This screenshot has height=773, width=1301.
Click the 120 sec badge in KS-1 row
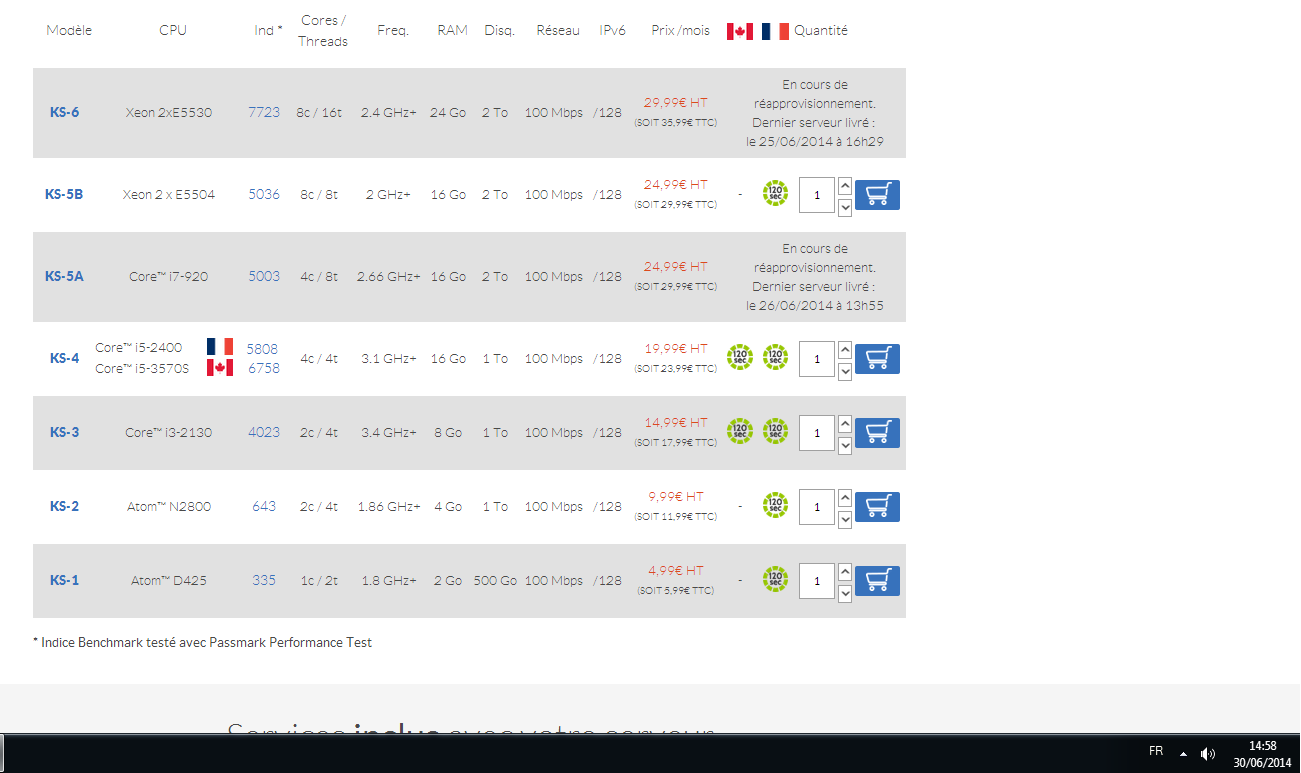[x=775, y=580]
